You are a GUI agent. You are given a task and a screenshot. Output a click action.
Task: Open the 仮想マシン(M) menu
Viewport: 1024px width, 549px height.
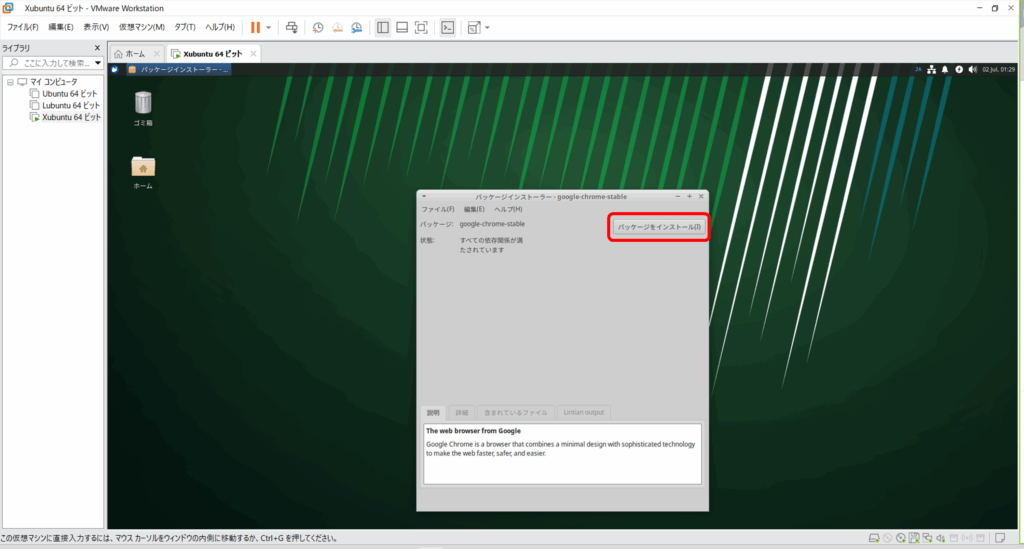coord(141,27)
